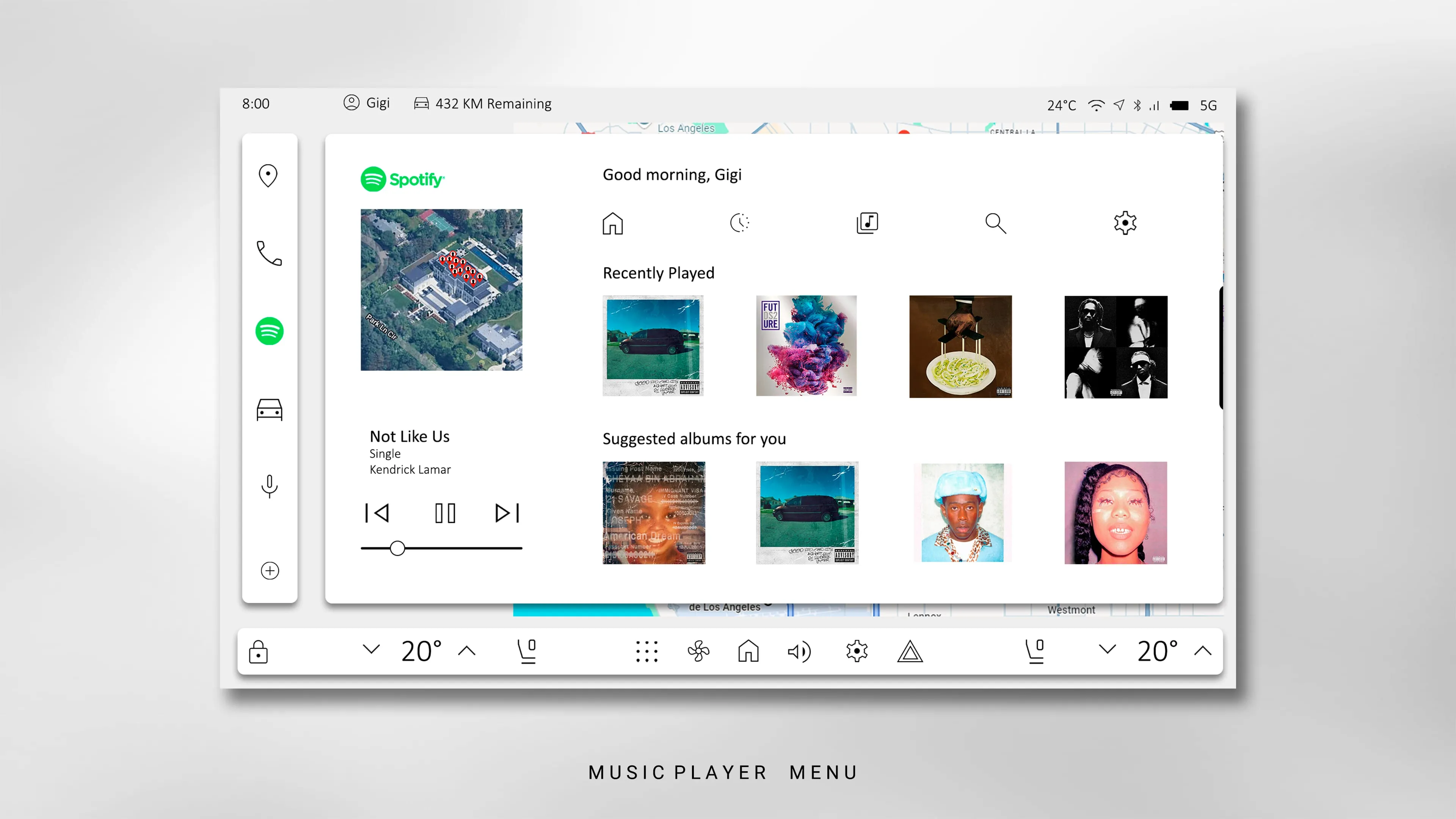Open the recent history clock tab
The width and height of the screenshot is (1456, 819).
(x=739, y=223)
